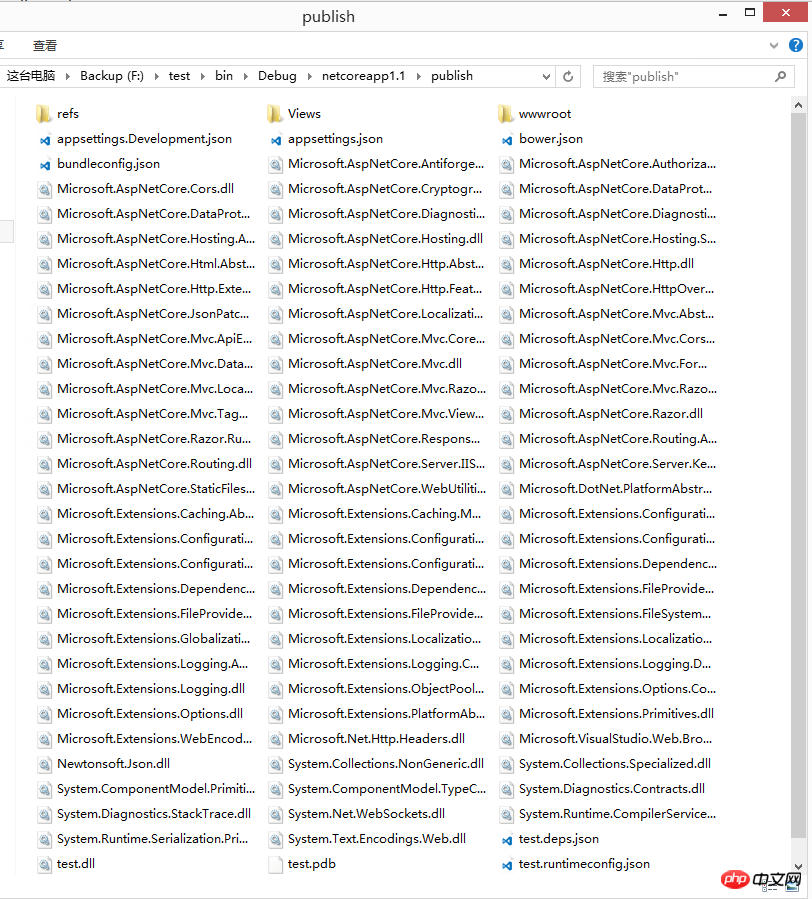Image resolution: width=812 pixels, height=899 pixels.
Task: Navigate to the netcoreapp1.1 breadcrumb folder
Action: tap(364, 76)
